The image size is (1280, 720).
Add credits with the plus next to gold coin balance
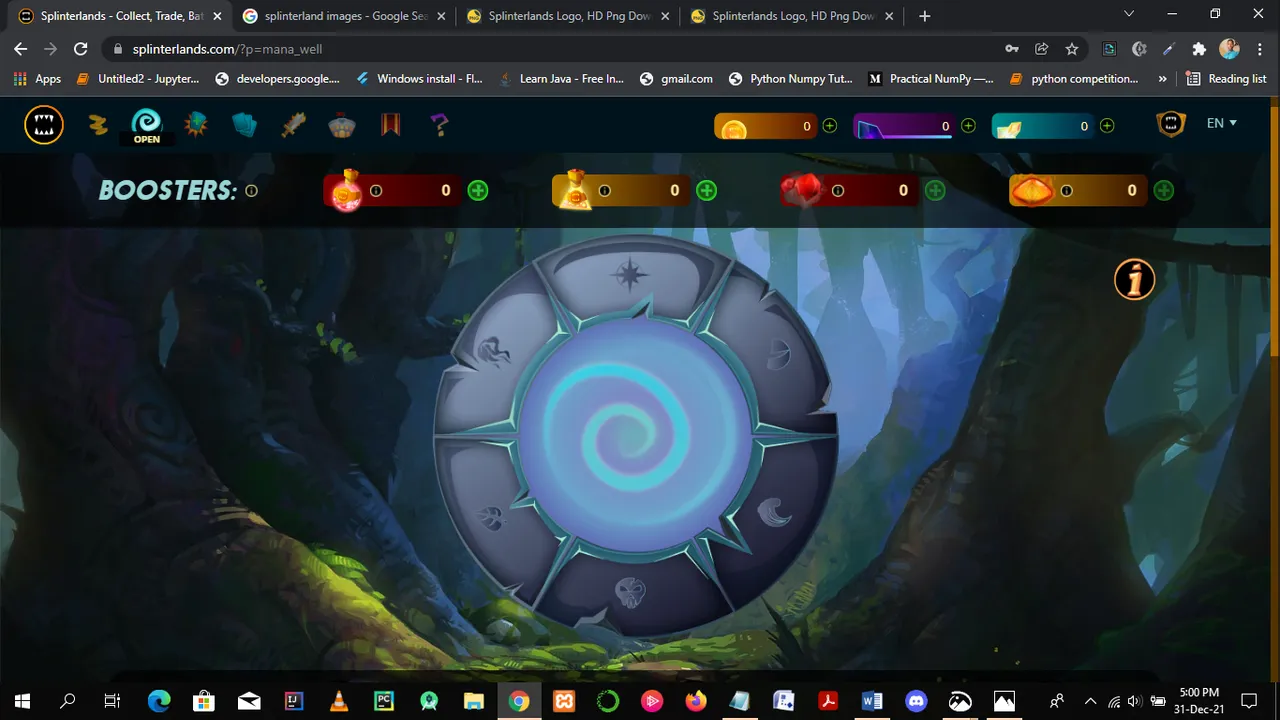coord(830,126)
